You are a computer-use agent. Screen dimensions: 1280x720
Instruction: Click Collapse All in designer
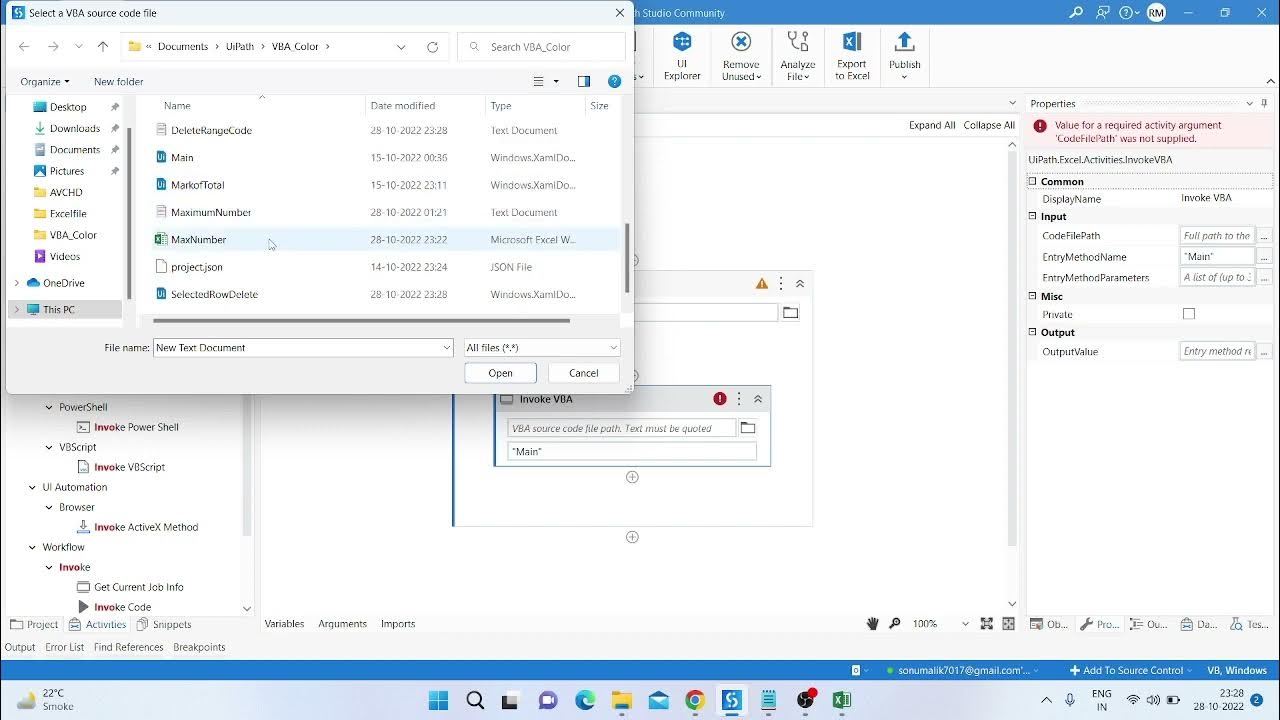989,125
